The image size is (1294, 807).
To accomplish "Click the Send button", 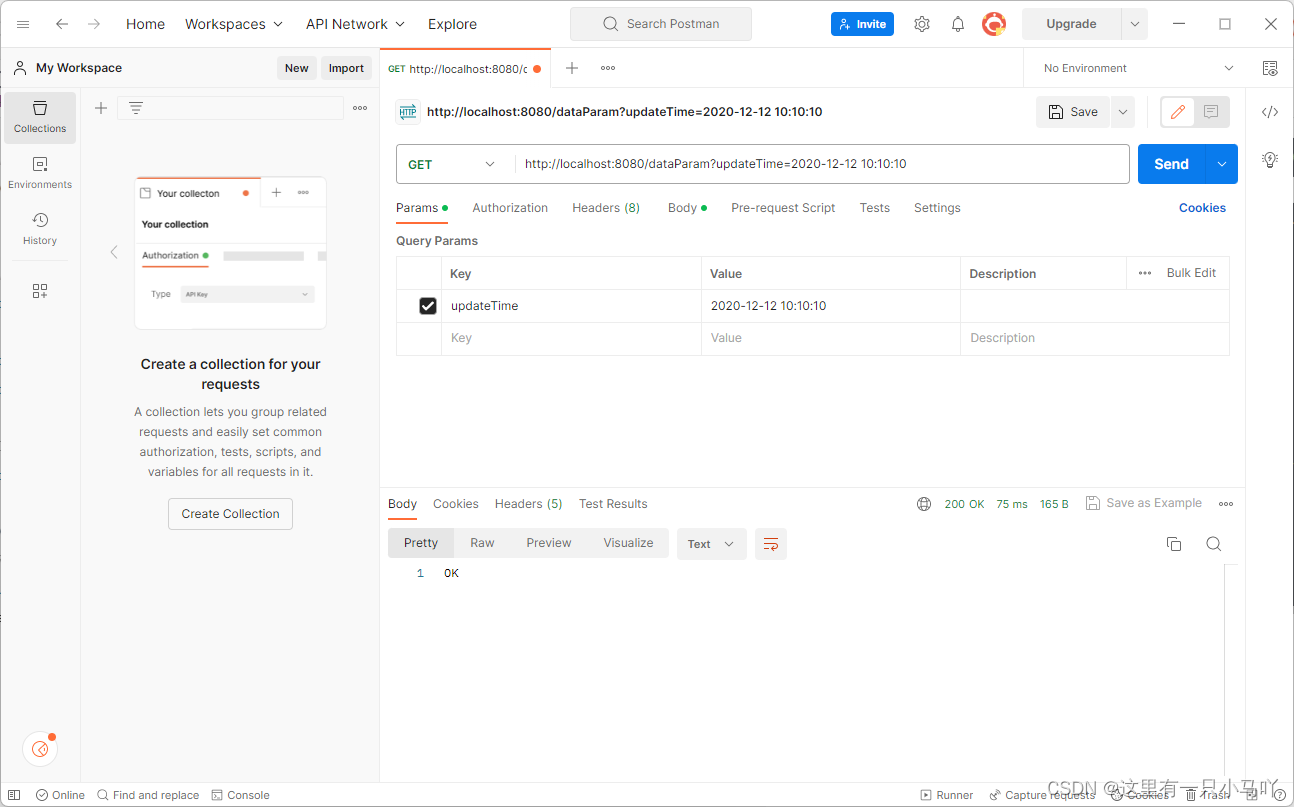I will 1172,164.
